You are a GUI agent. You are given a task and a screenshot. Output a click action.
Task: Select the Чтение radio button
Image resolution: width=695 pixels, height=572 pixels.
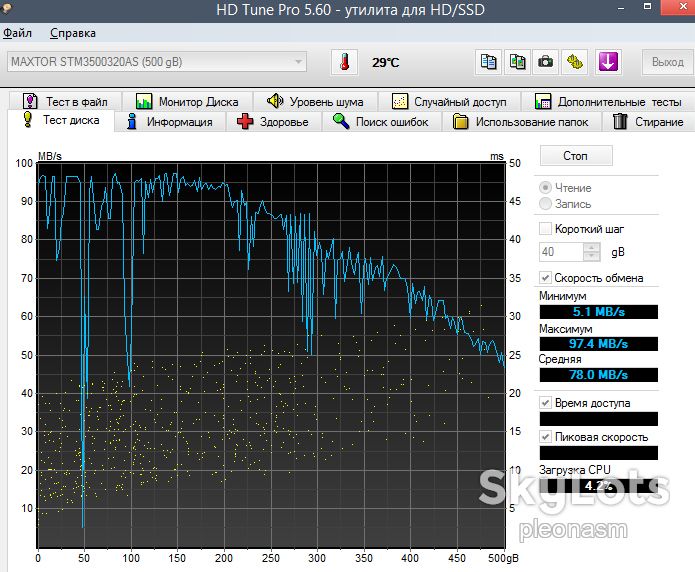point(545,188)
